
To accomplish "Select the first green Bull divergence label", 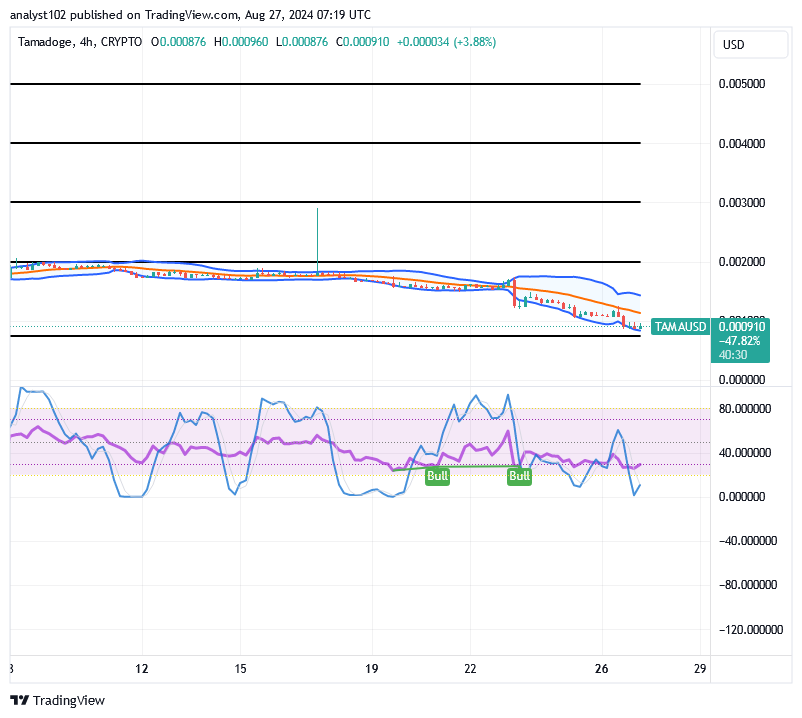I will tap(437, 476).
